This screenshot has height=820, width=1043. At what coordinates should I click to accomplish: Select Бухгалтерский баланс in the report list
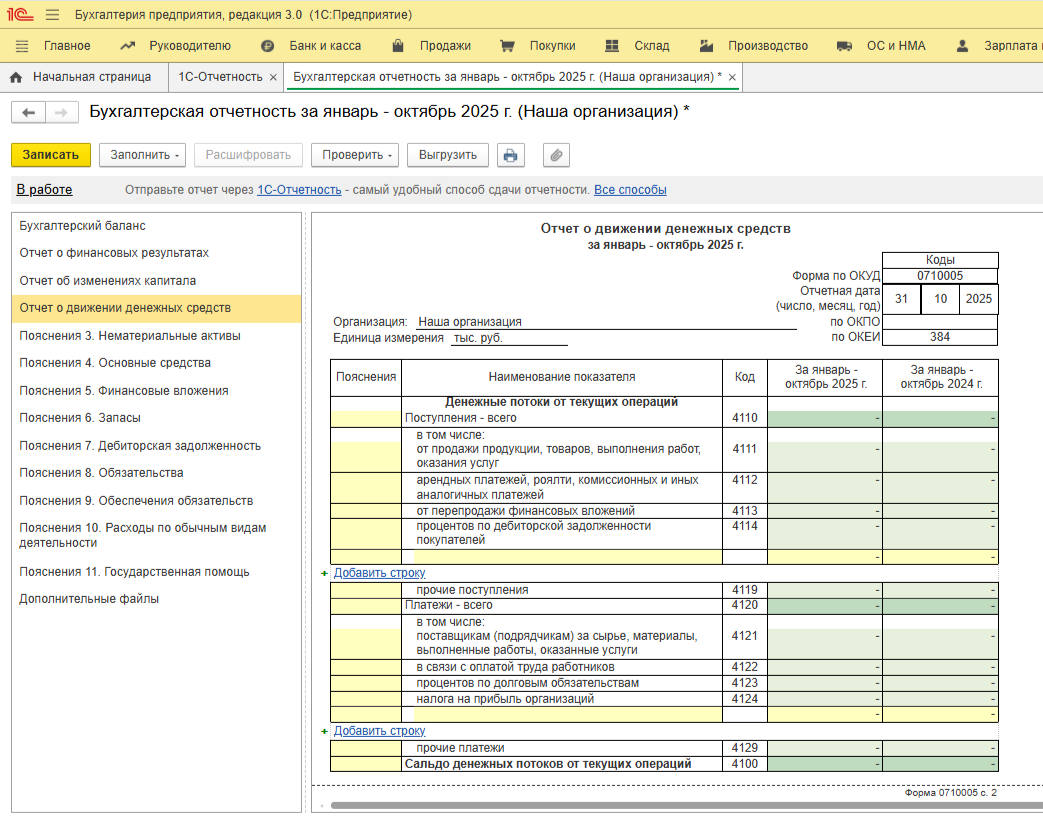pyautogui.click(x=82, y=226)
